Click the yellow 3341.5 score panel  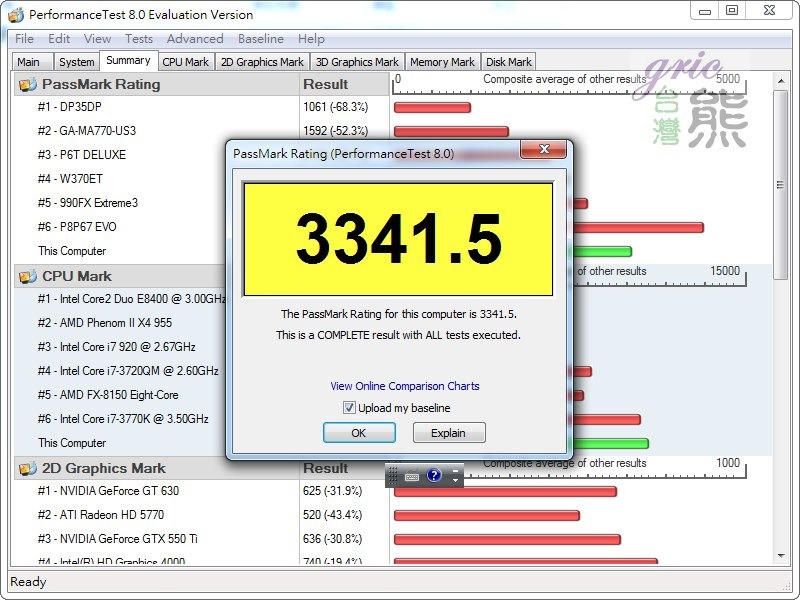point(398,239)
